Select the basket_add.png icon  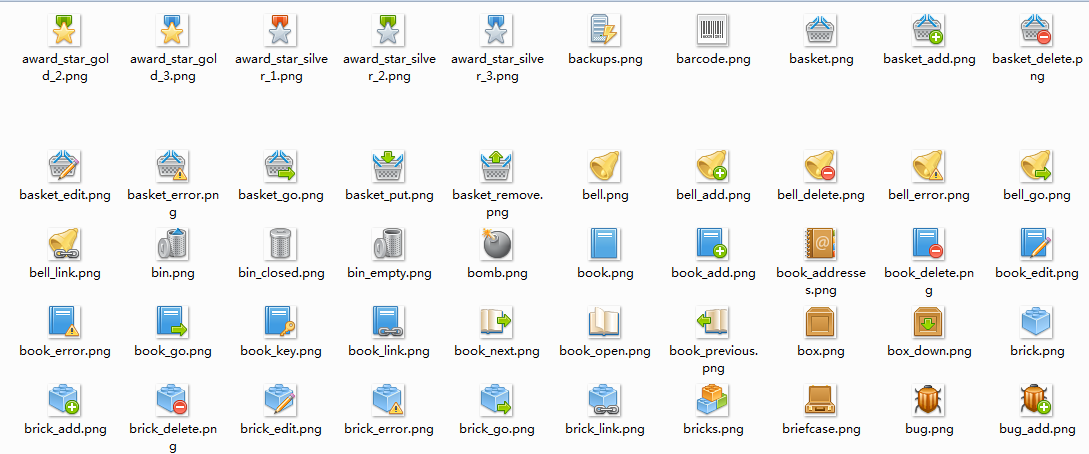pos(929,29)
